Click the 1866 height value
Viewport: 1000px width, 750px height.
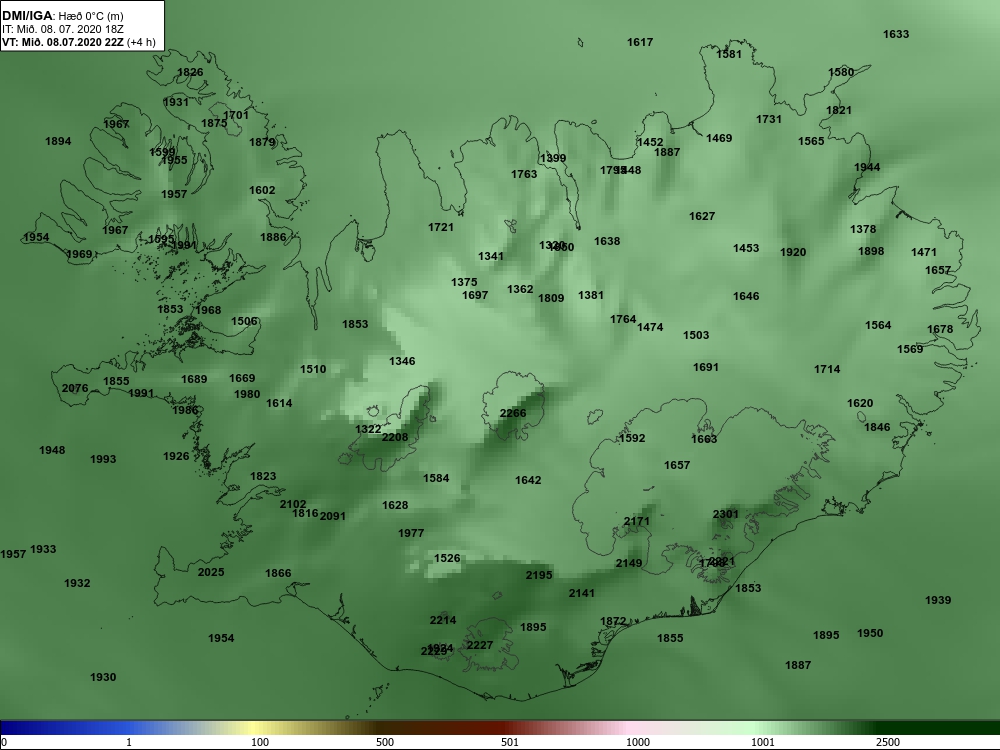(x=278, y=573)
